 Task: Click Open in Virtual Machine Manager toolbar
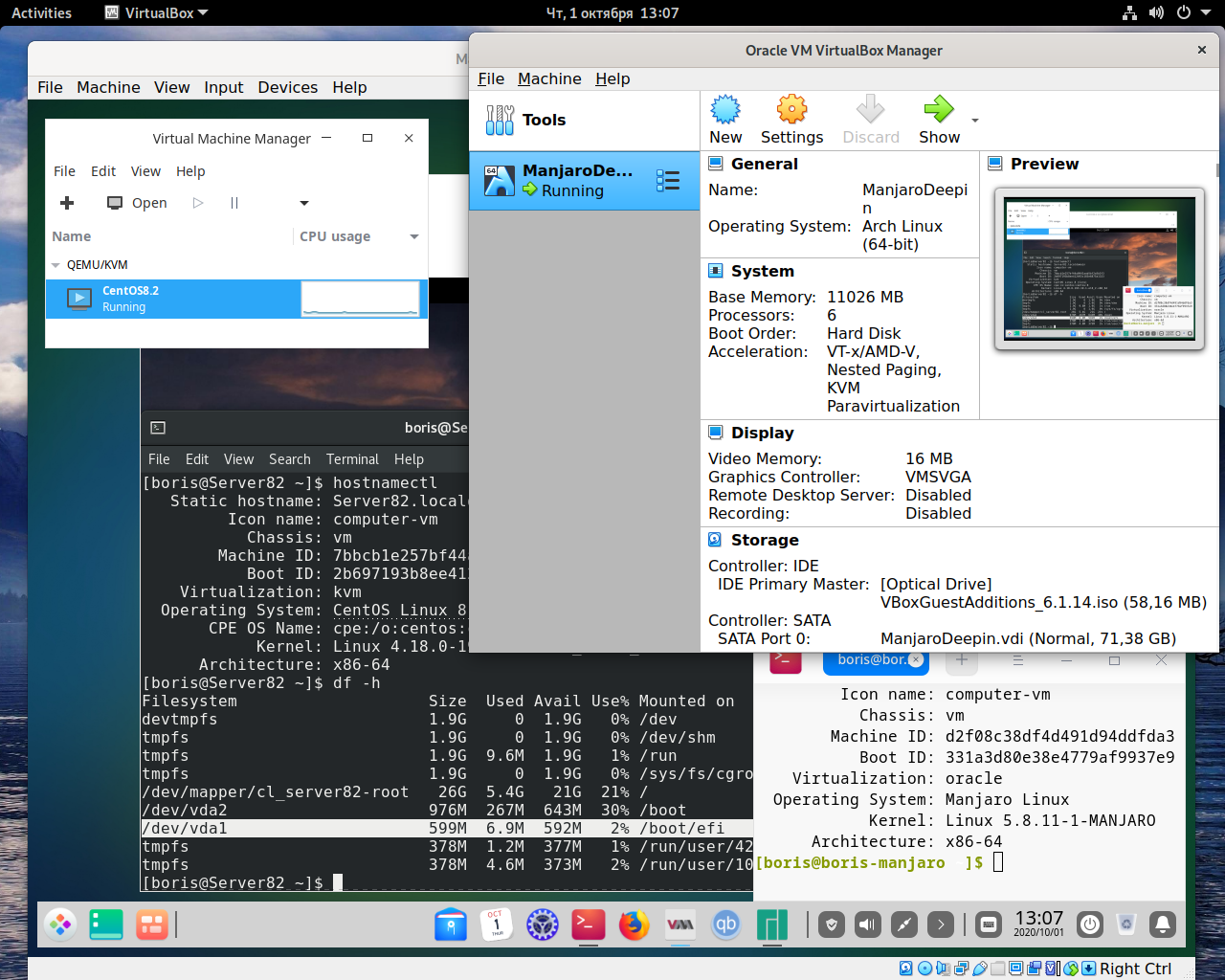pyautogui.click(x=137, y=203)
